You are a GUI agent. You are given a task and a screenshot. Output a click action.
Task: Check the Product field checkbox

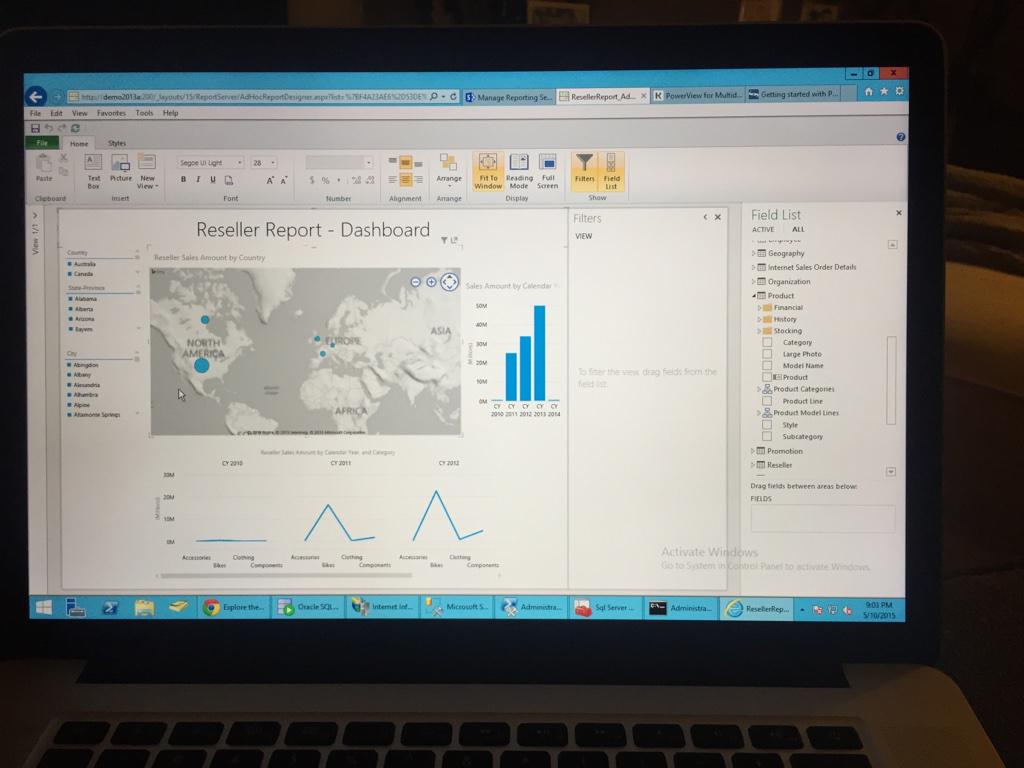[x=767, y=377]
